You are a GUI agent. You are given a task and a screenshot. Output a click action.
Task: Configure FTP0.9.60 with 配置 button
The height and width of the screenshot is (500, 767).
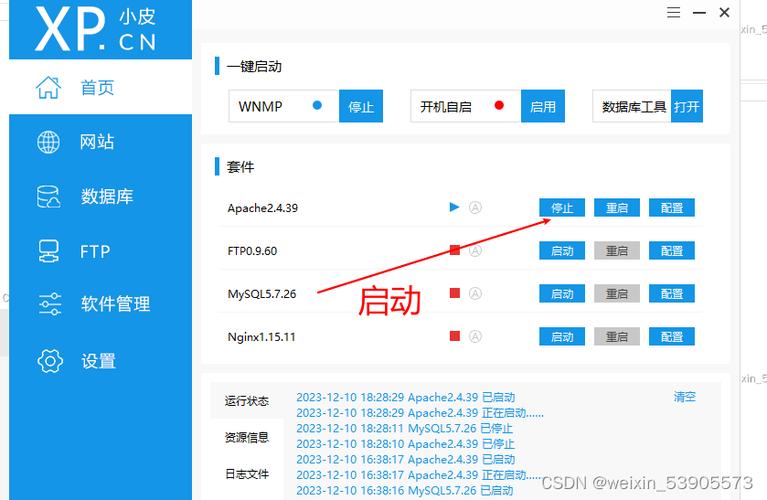click(672, 251)
